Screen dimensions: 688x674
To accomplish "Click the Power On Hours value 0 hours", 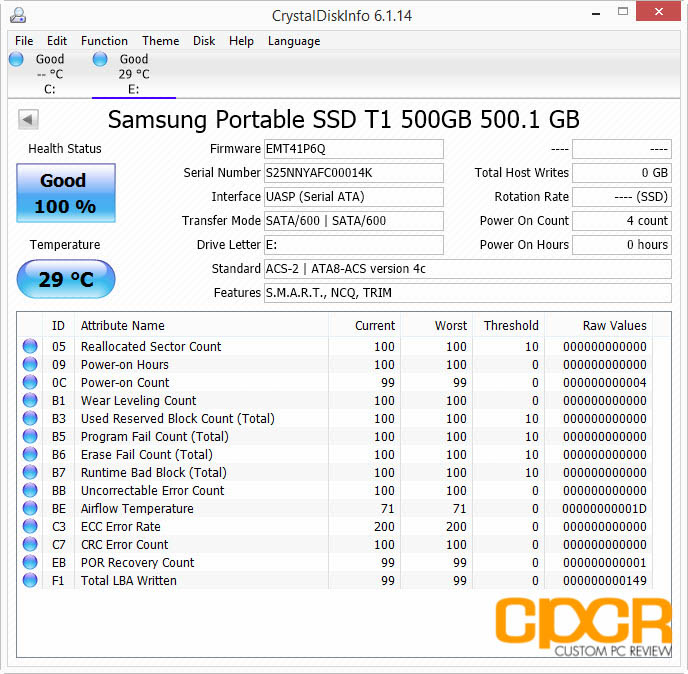I will pyautogui.click(x=622, y=244).
